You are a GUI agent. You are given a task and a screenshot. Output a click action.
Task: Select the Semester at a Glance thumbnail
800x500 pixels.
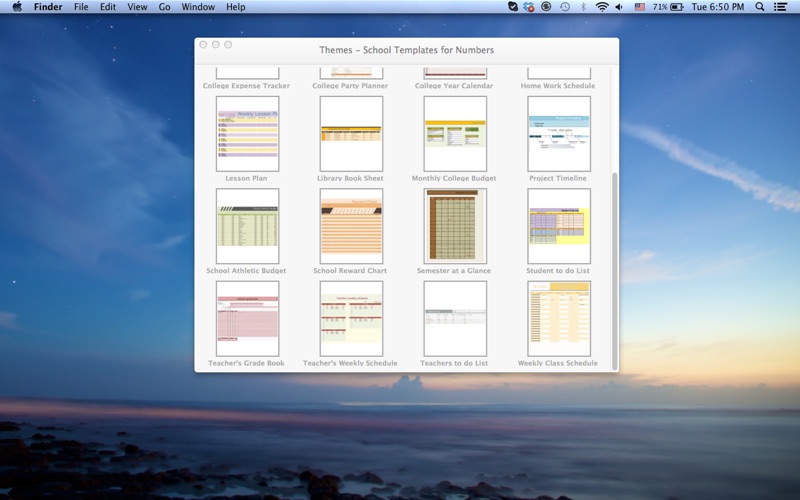pos(455,226)
